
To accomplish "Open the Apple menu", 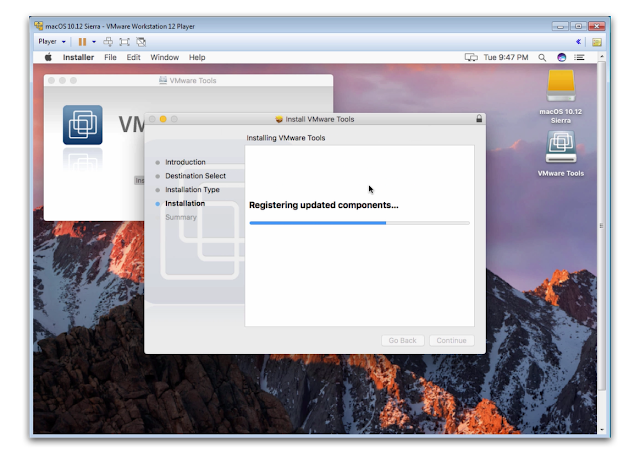I will [x=48, y=57].
